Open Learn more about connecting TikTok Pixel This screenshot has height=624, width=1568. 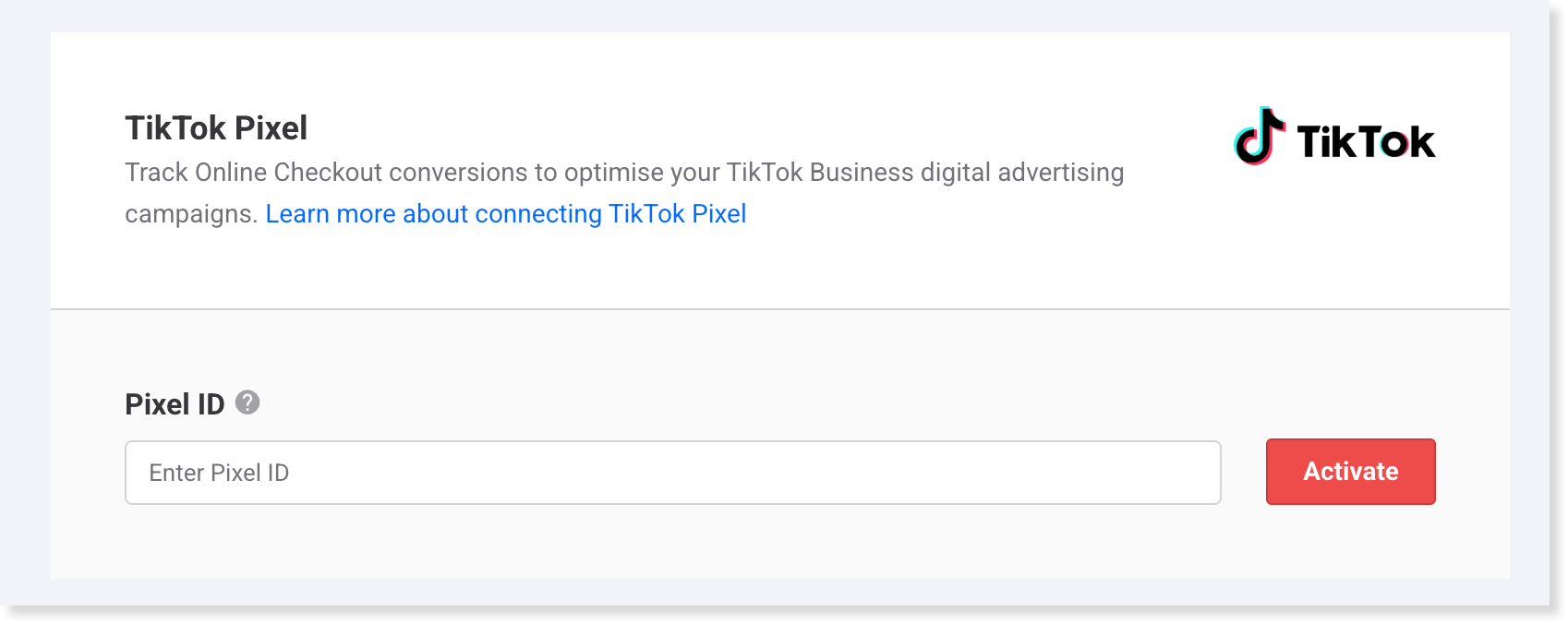click(505, 214)
